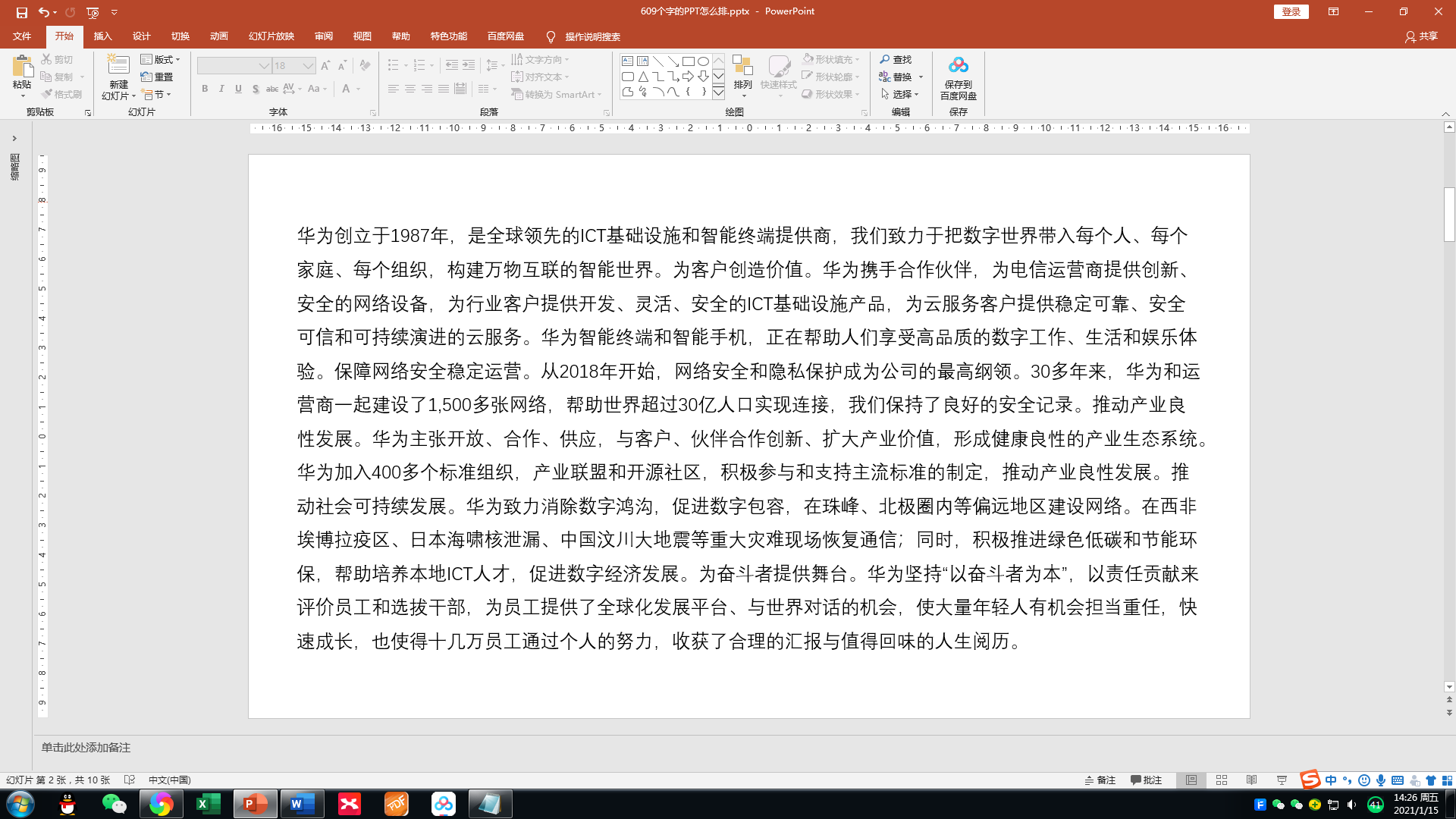
Task: Click the Save icon in quick access toolbar
Action: 21,12
